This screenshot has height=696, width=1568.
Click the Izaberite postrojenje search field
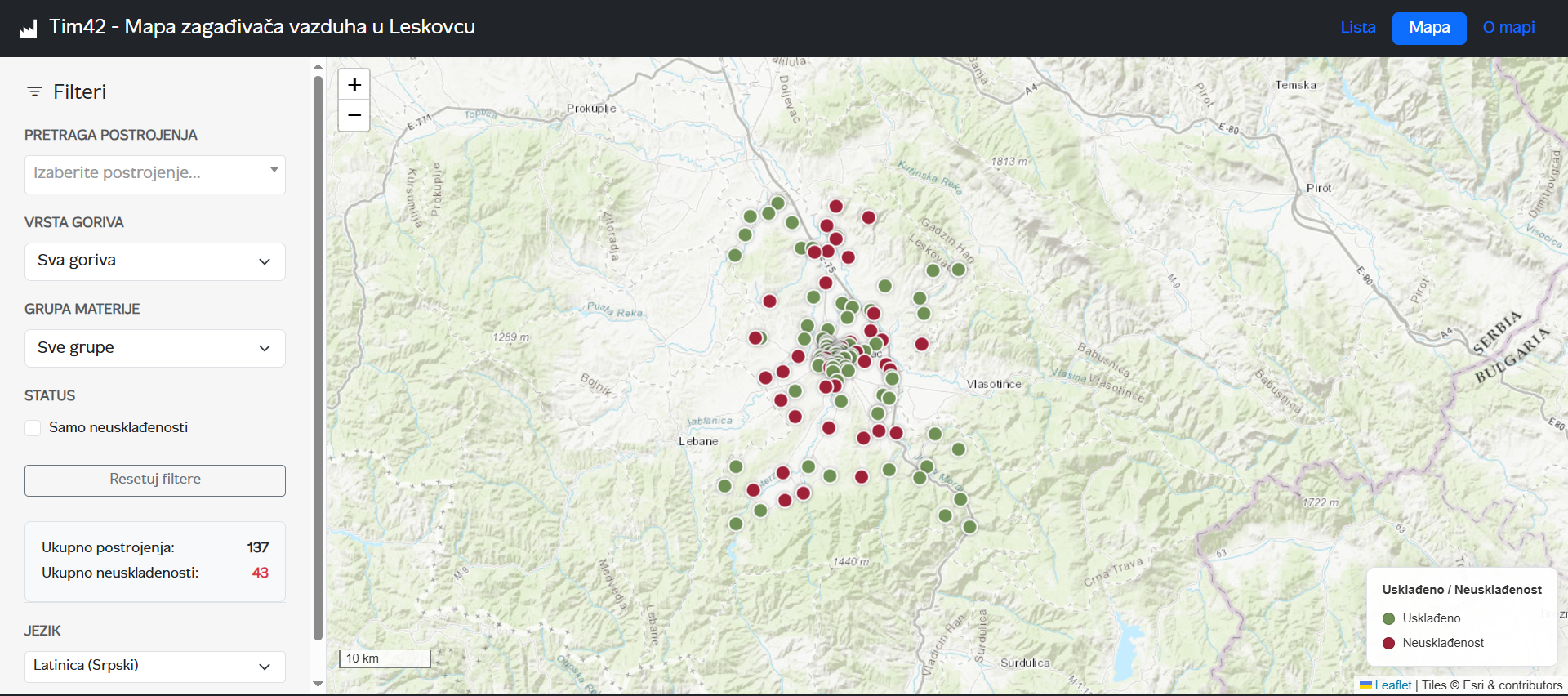[147, 174]
